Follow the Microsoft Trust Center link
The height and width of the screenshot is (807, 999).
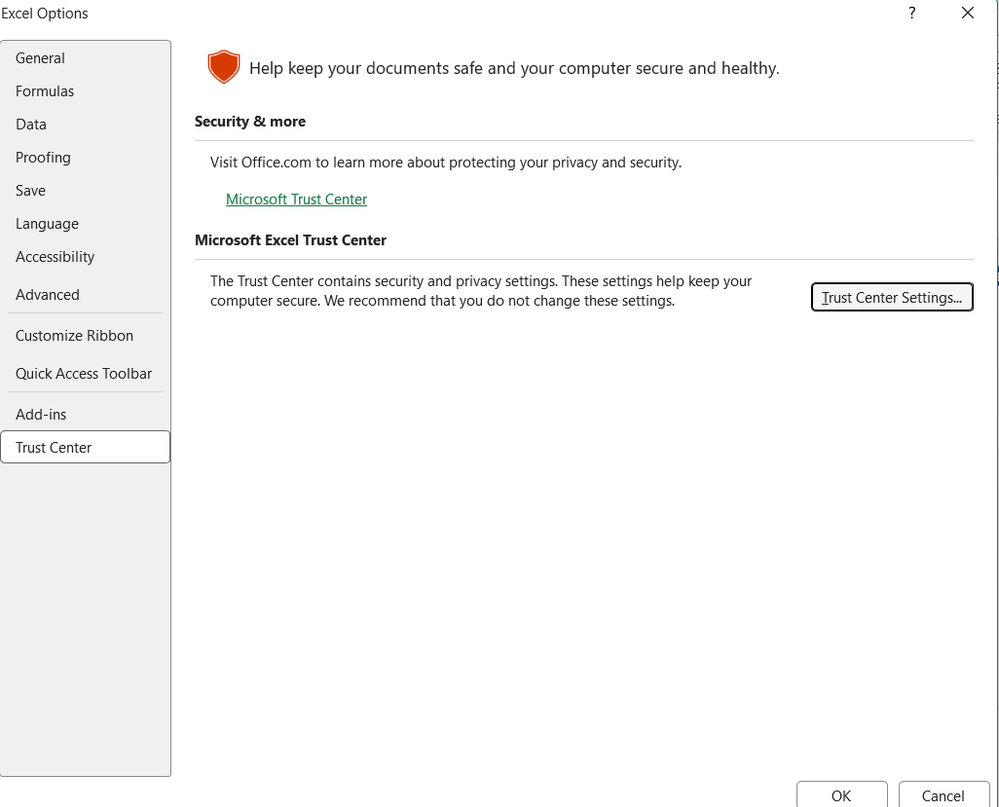pyautogui.click(x=296, y=199)
